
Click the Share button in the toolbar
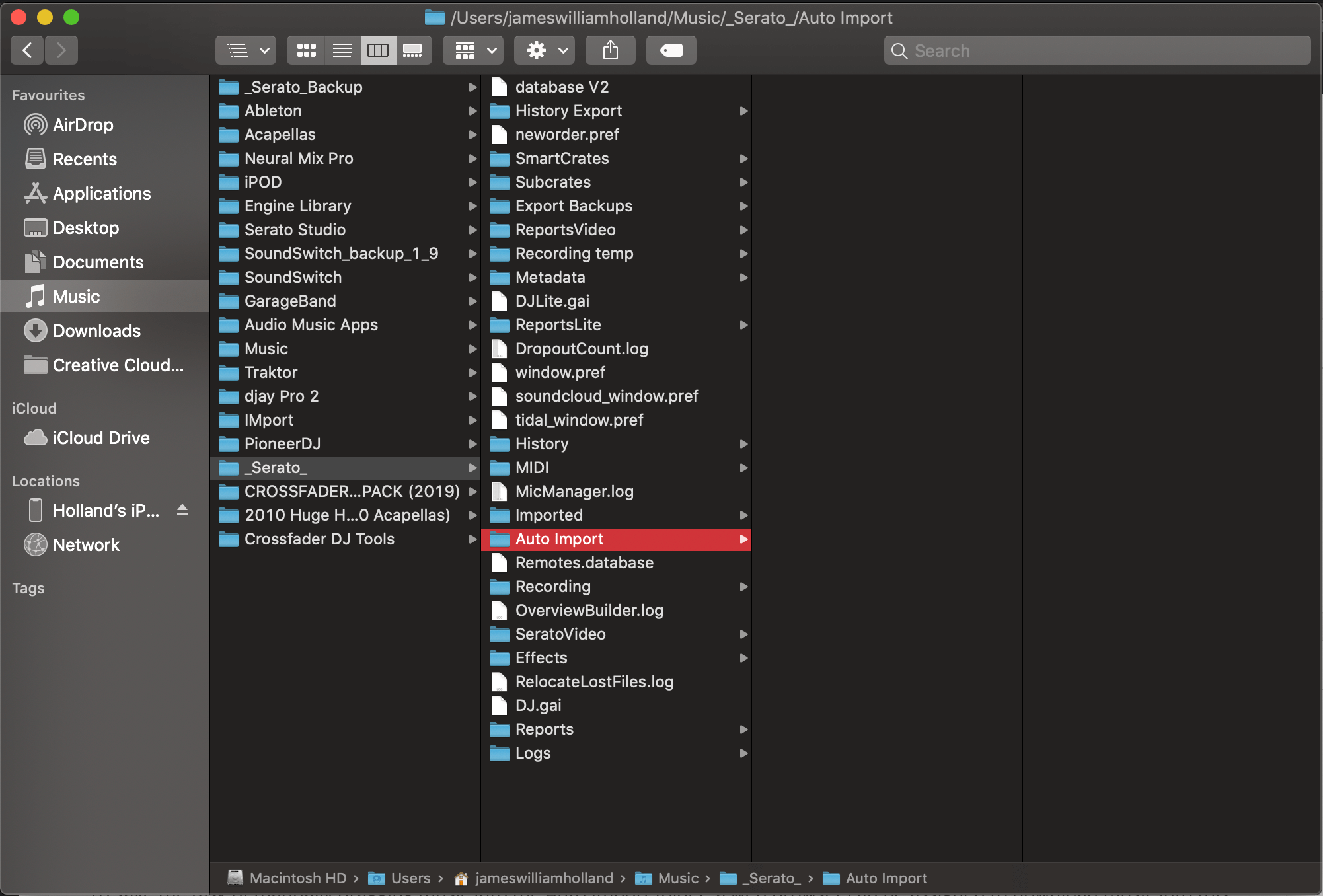[610, 50]
